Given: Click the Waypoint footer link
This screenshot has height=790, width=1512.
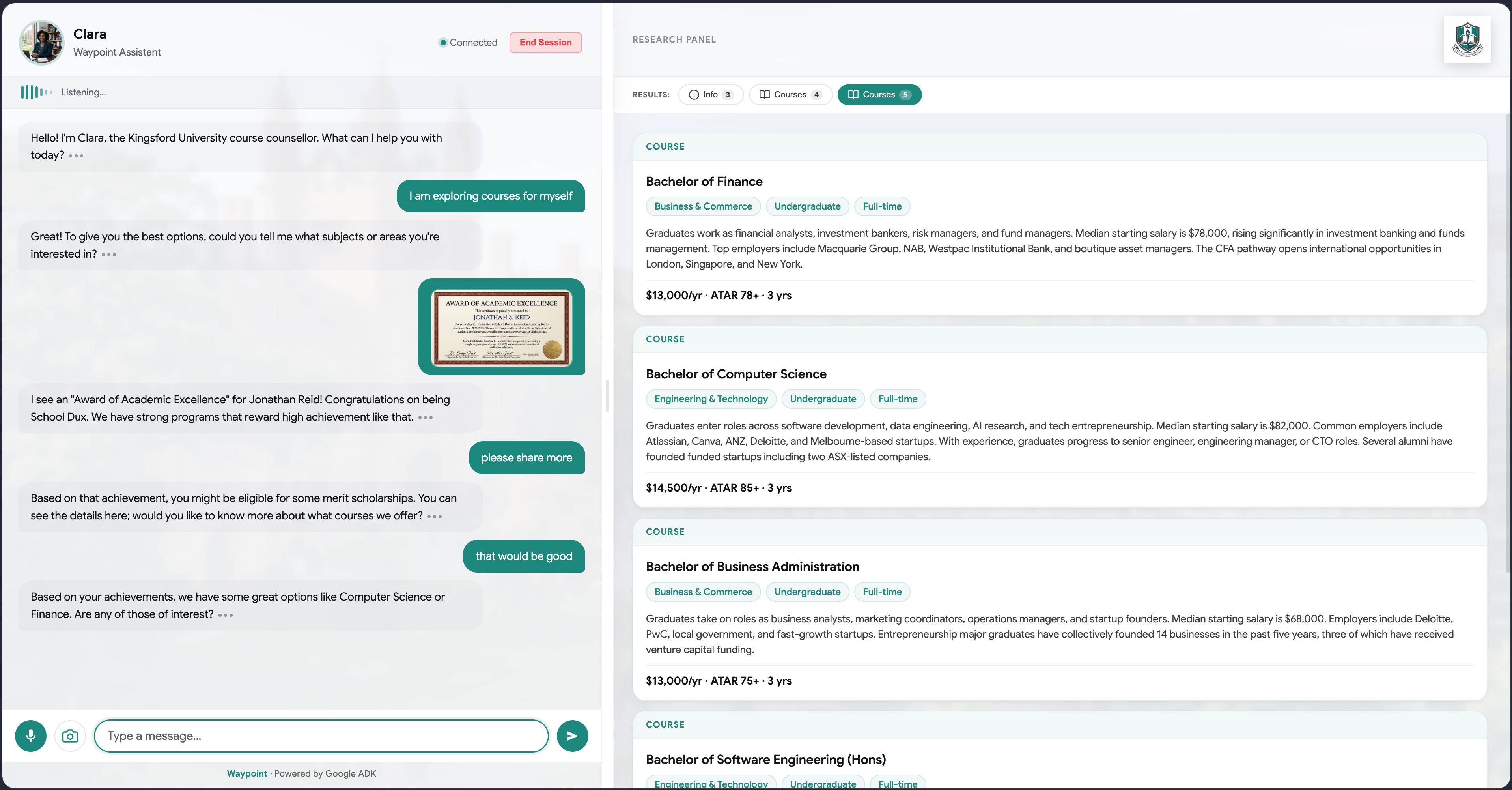Looking at the screenshot, I should (x=246, y=773).
